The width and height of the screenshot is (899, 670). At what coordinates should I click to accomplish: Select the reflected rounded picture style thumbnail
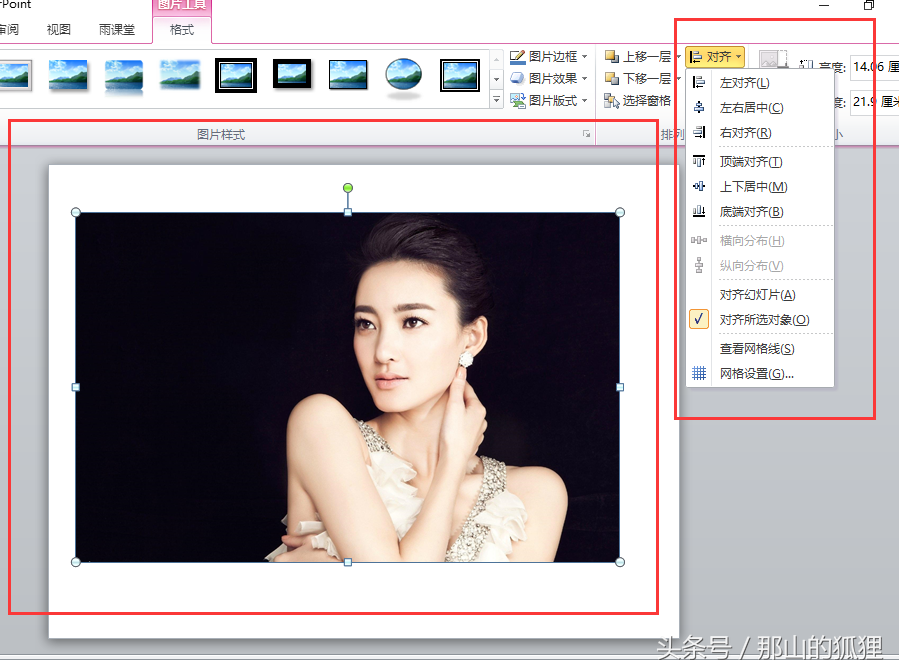click(124, 76)
